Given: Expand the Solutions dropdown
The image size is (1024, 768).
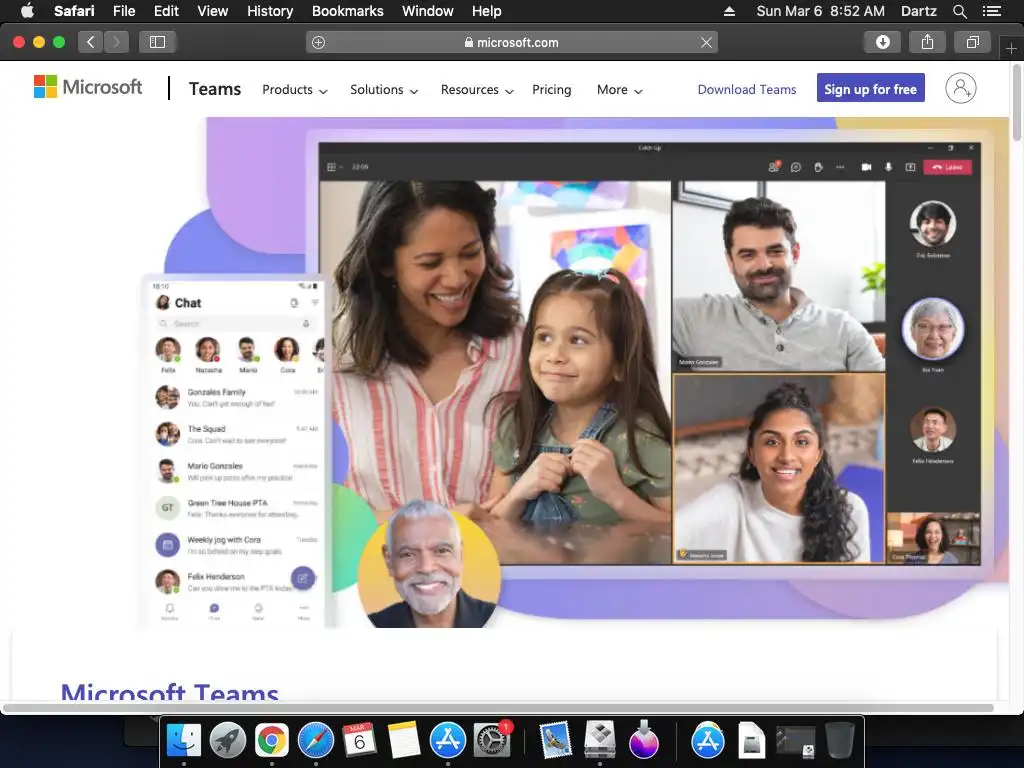Looking at the screenshot, I should point(384,89).
